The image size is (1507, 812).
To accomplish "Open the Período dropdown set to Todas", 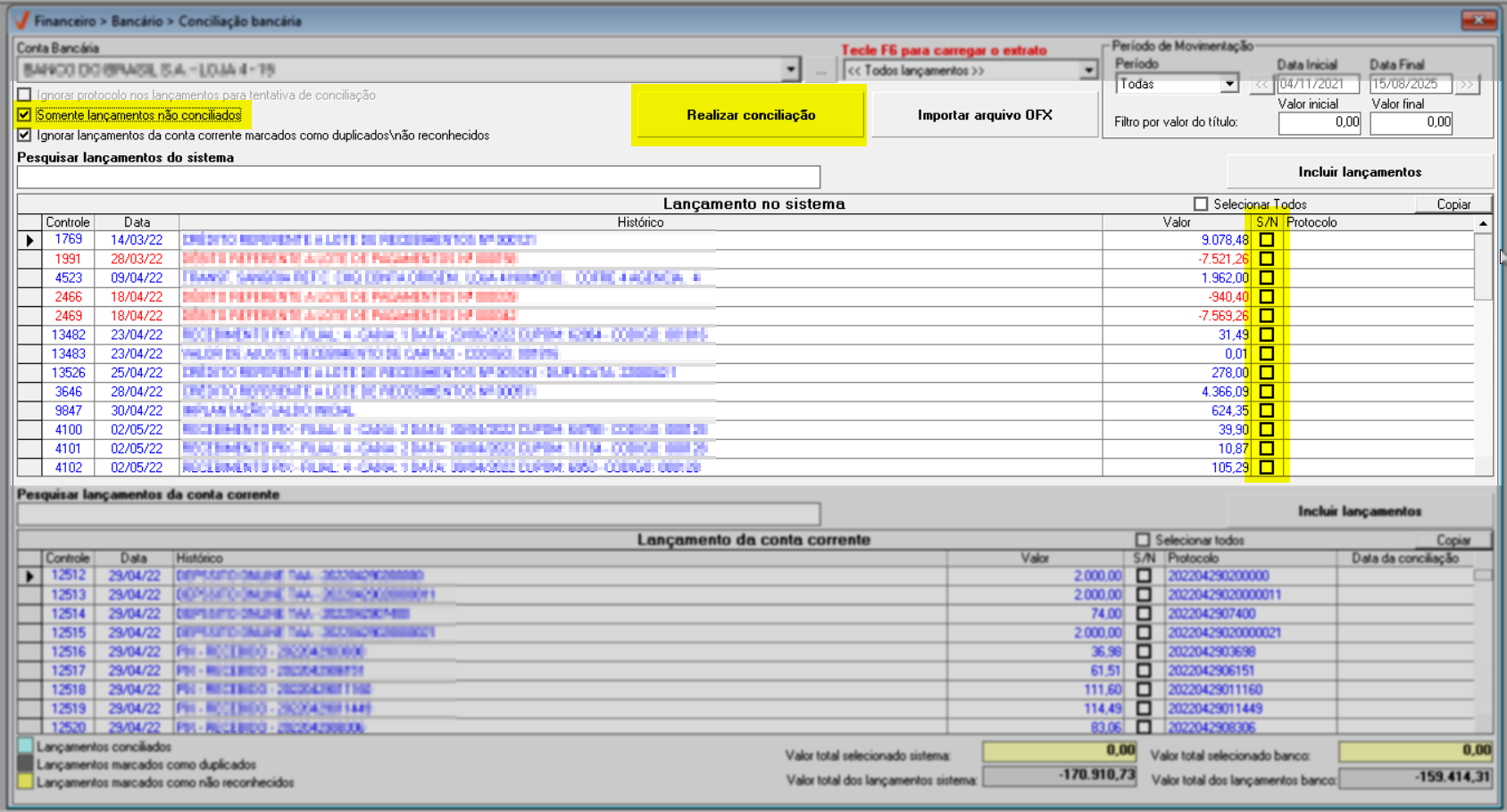I will coord(1229,84).
